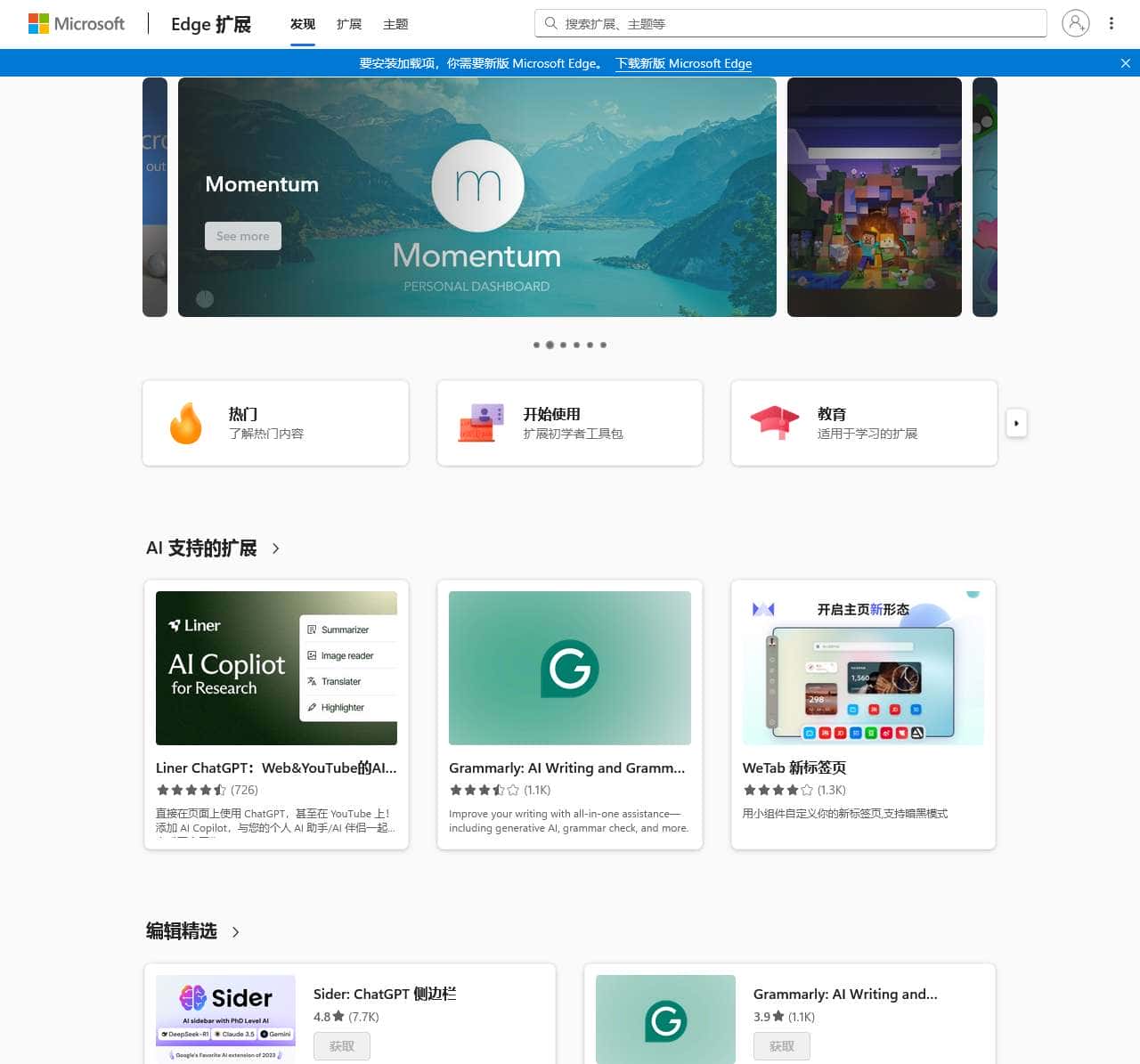Open the sign-in profile icon

tap(1075, 23)
